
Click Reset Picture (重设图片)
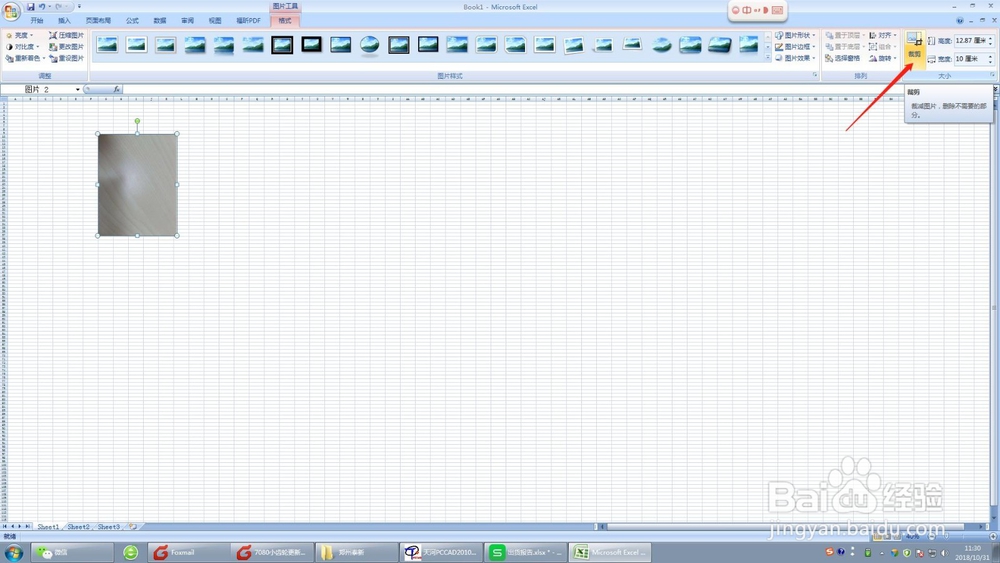click(66, 58)
